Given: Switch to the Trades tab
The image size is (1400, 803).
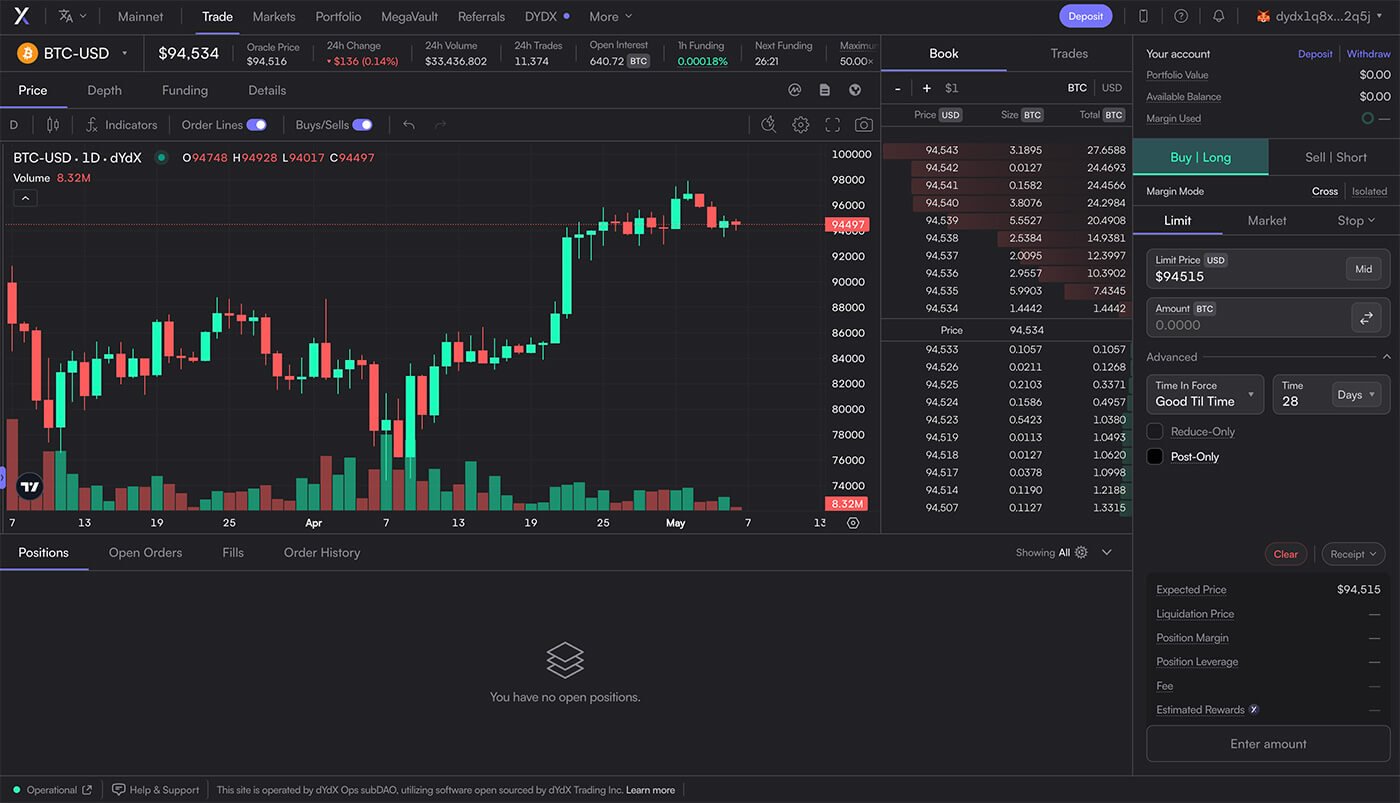Looking at the screenshot, I should pyautogui.click(x=1068, y=53).
